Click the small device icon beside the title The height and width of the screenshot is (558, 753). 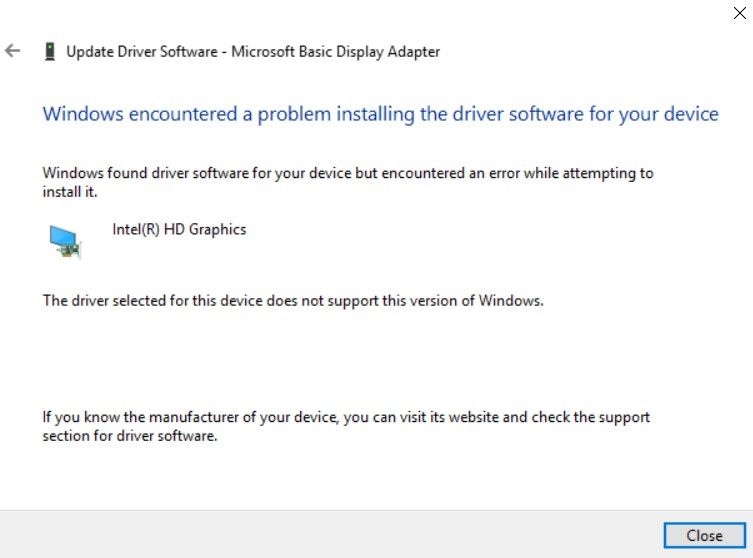point(49,51)
